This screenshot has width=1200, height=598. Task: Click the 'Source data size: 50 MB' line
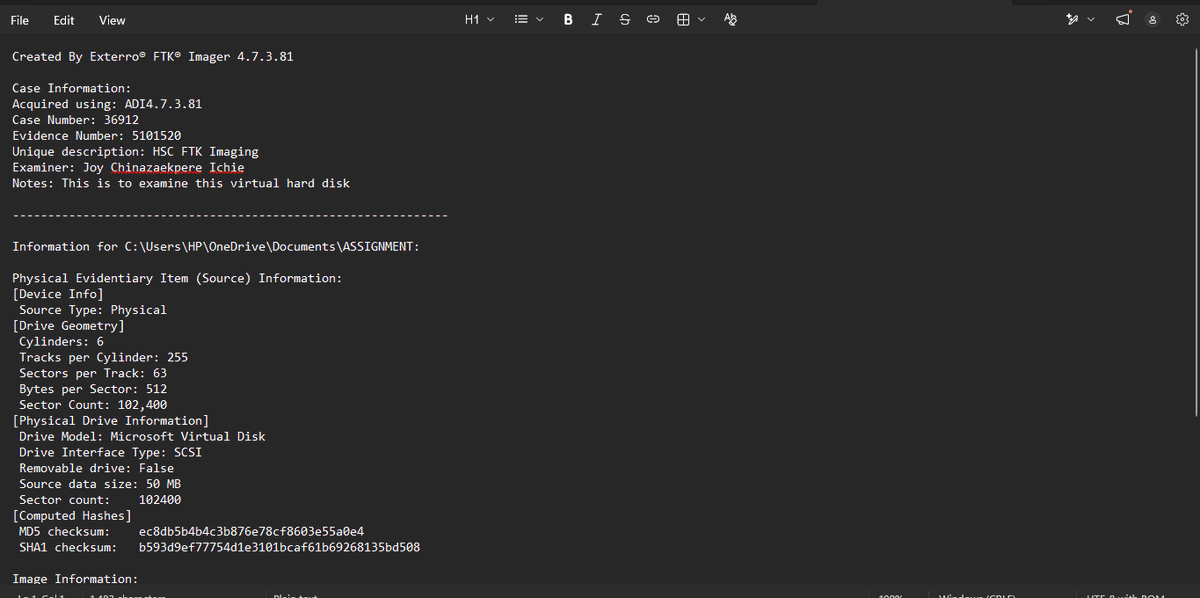coord(100,484)
